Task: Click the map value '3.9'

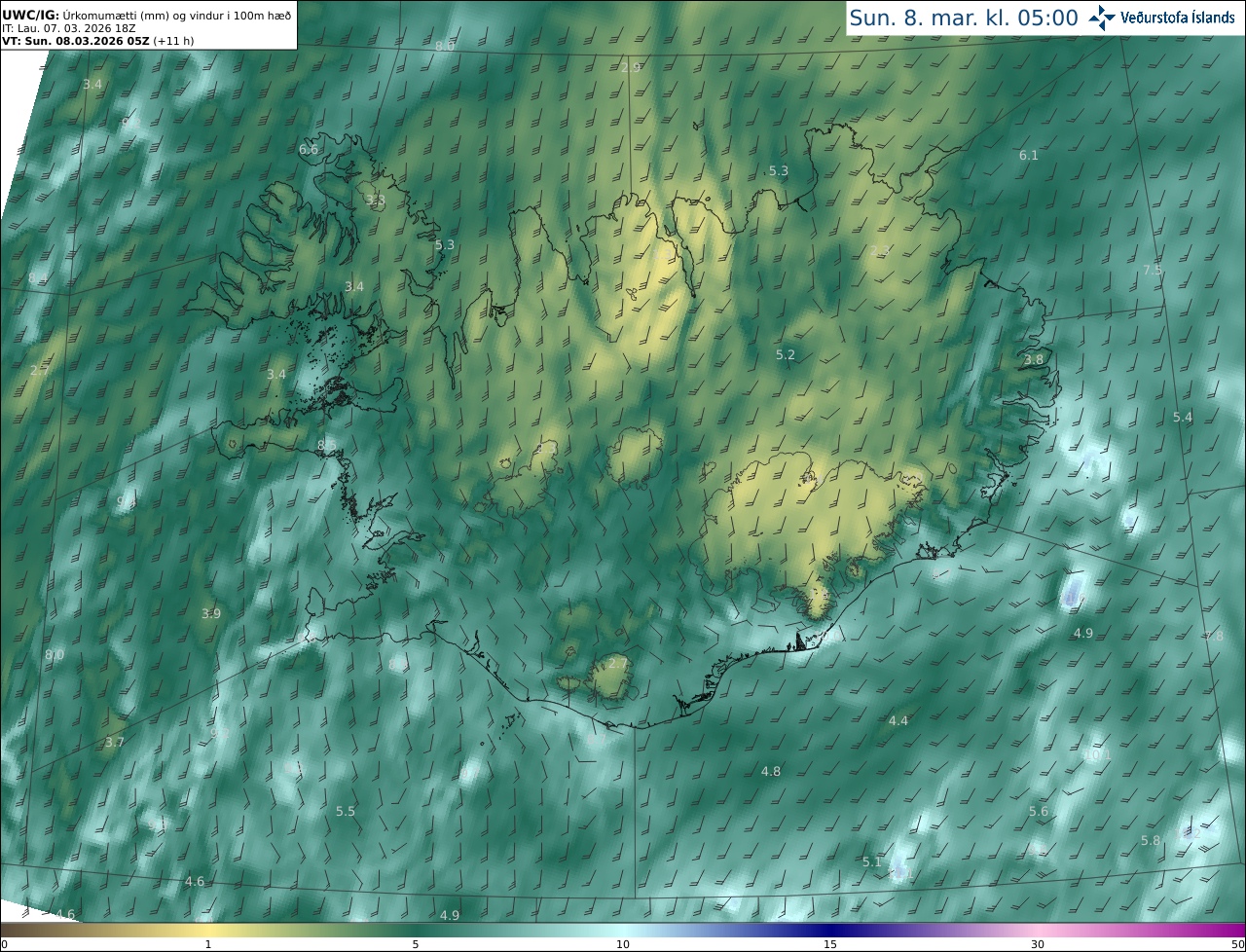Action: [211, 613]
